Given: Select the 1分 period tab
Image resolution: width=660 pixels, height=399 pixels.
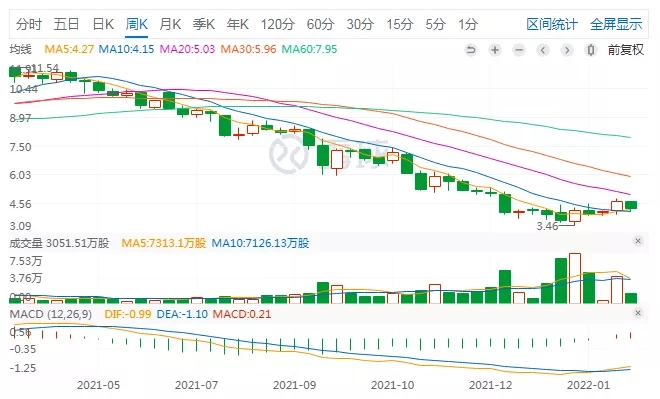Looking at the screenshot, I should pyautogui.click(x=468, y=24).
